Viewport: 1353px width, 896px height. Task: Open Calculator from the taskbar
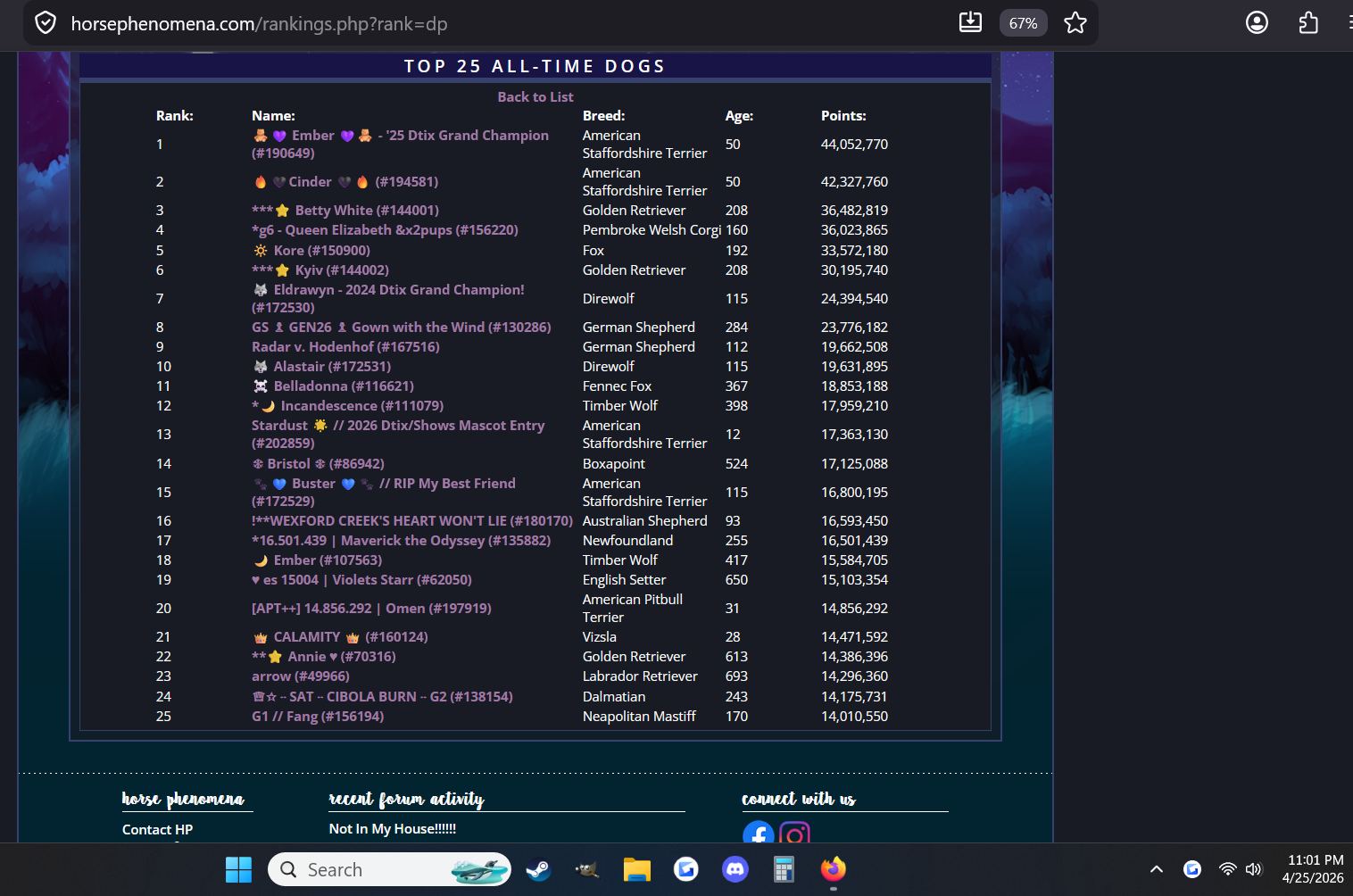[x=784, y=869]
